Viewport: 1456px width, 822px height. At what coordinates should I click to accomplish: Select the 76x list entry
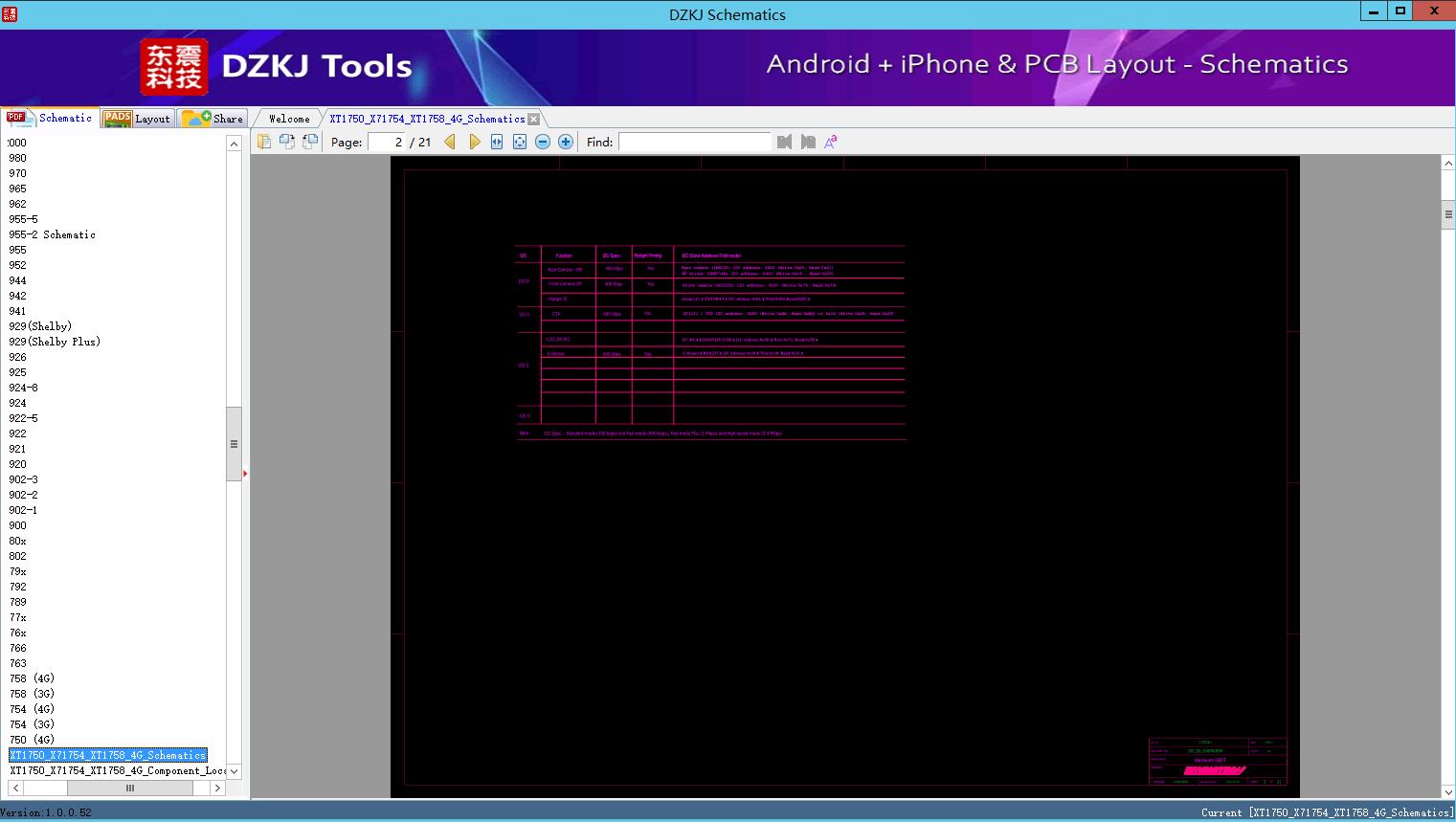click(18, 633)
